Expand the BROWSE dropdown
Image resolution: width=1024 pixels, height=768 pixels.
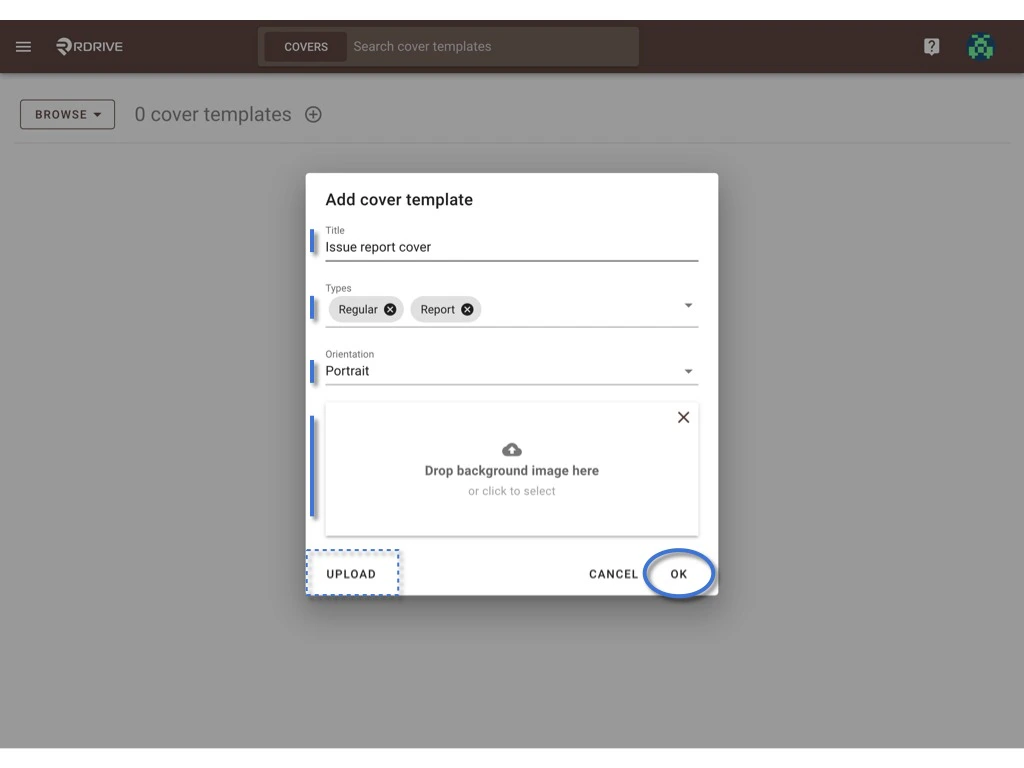pos(67,114)
